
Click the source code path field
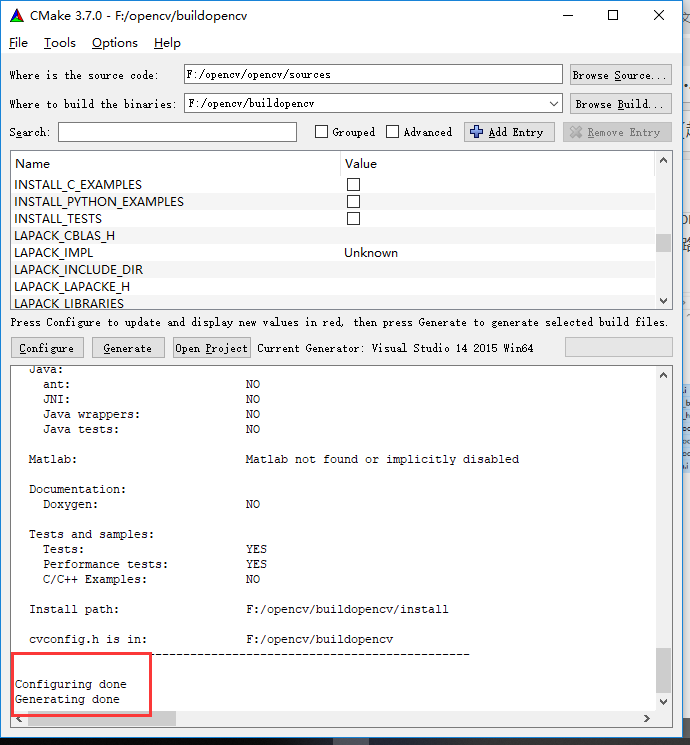coord(373,75)
